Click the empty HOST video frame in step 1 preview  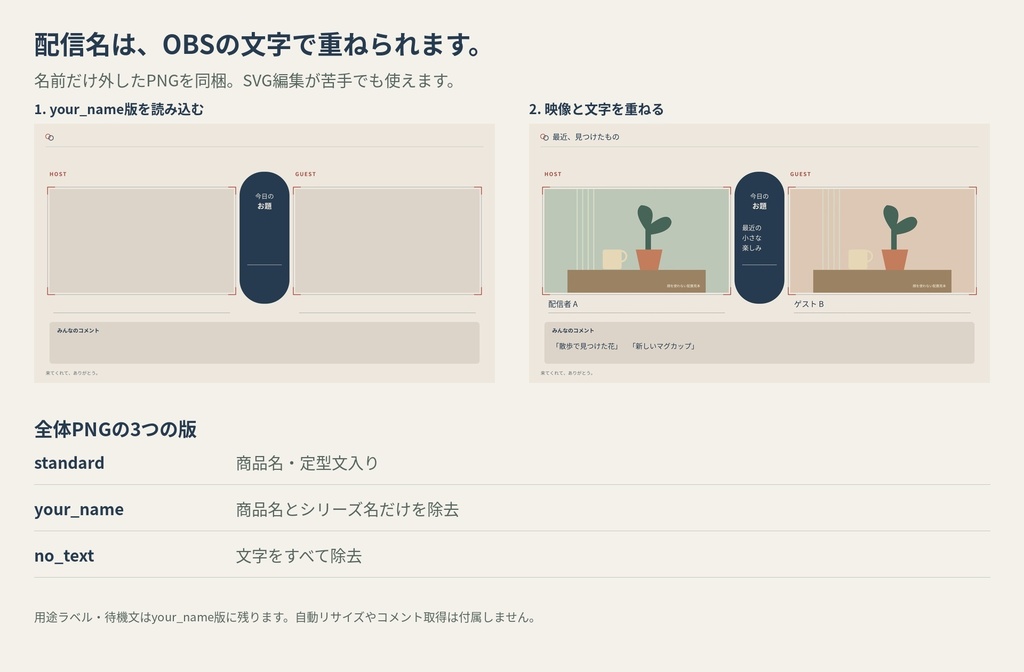[x=142, y=241]
